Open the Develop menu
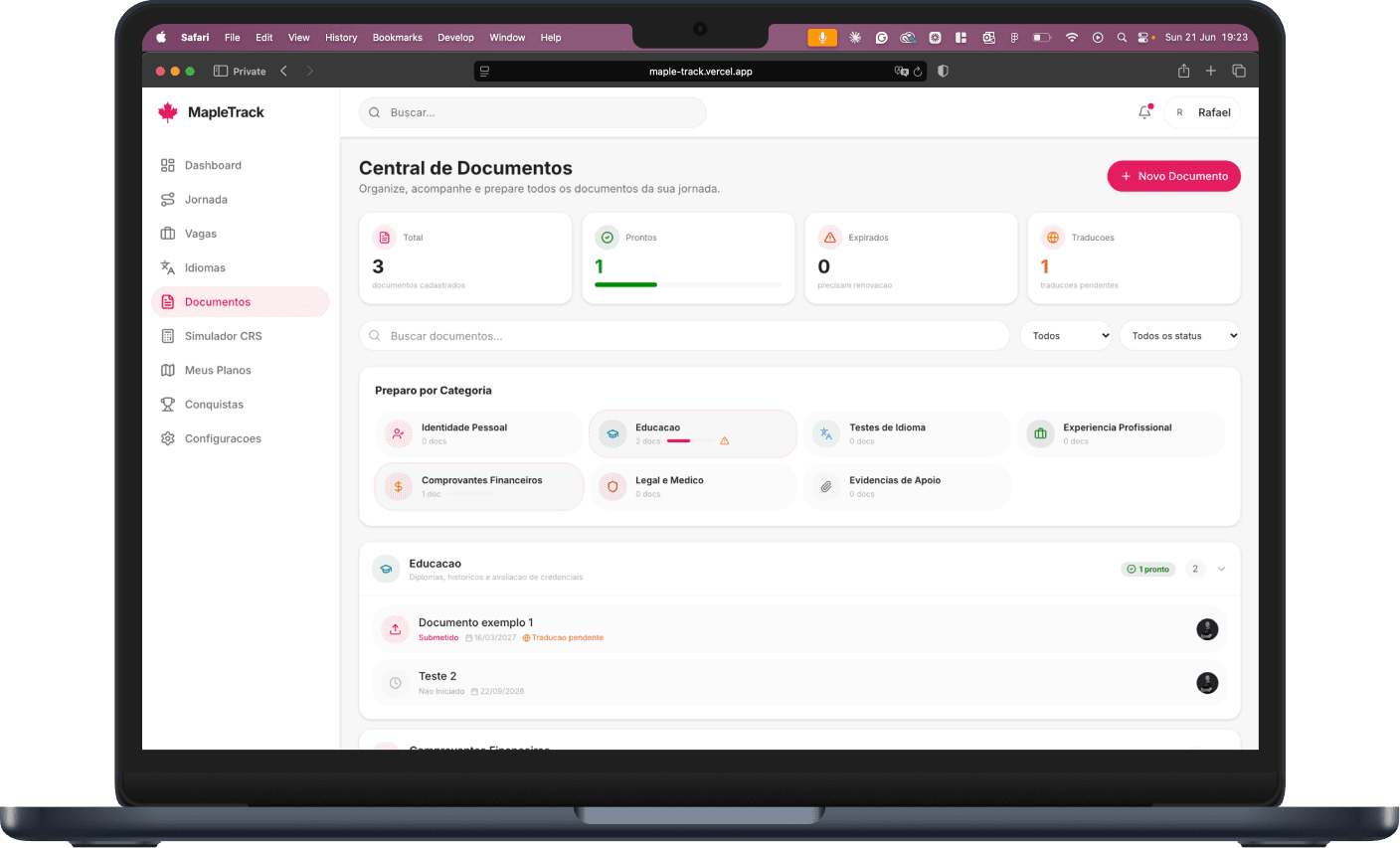Viewport: 1400px width, 848px height. tap(456, 38)
